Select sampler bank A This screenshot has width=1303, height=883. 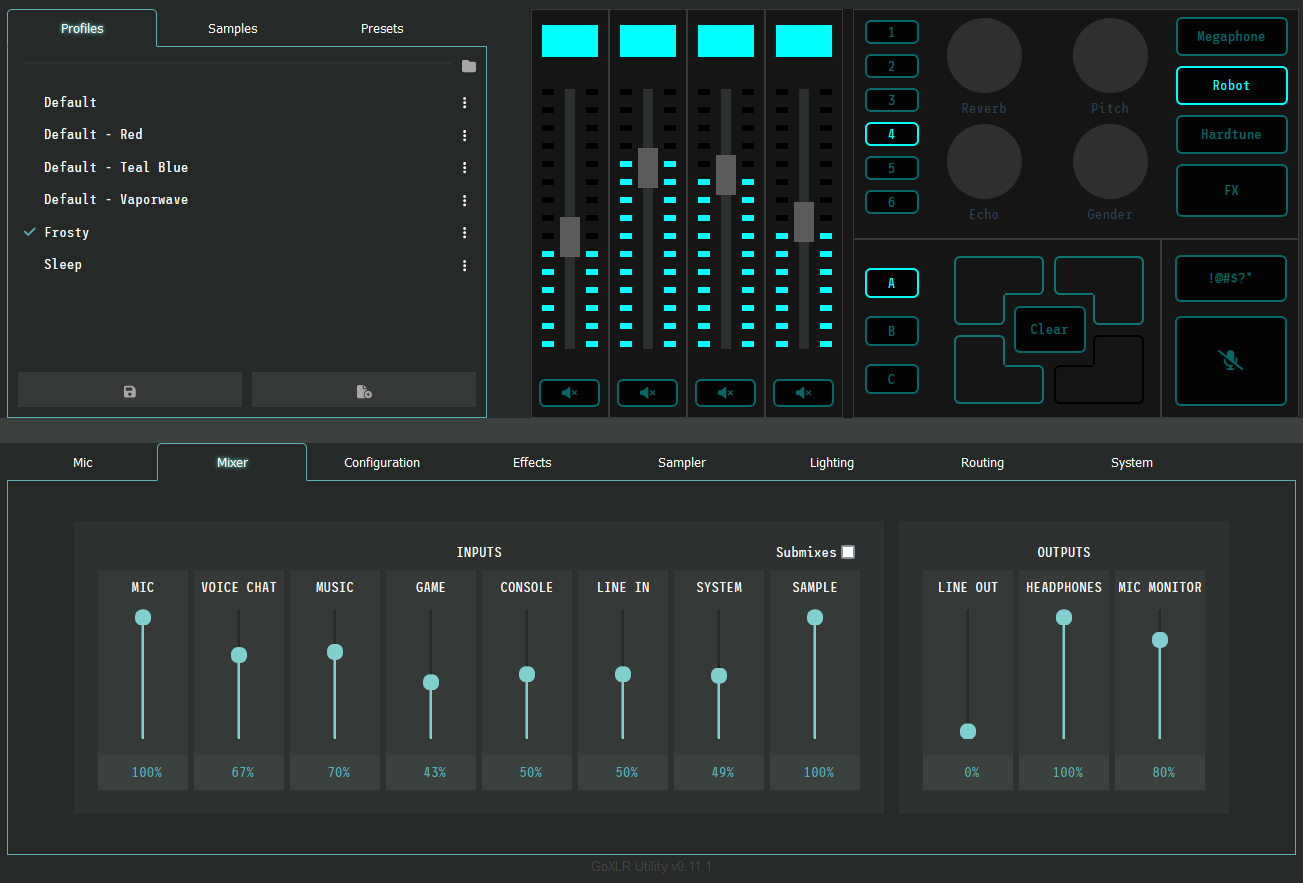pyautogui.click(x=892, y=283)
